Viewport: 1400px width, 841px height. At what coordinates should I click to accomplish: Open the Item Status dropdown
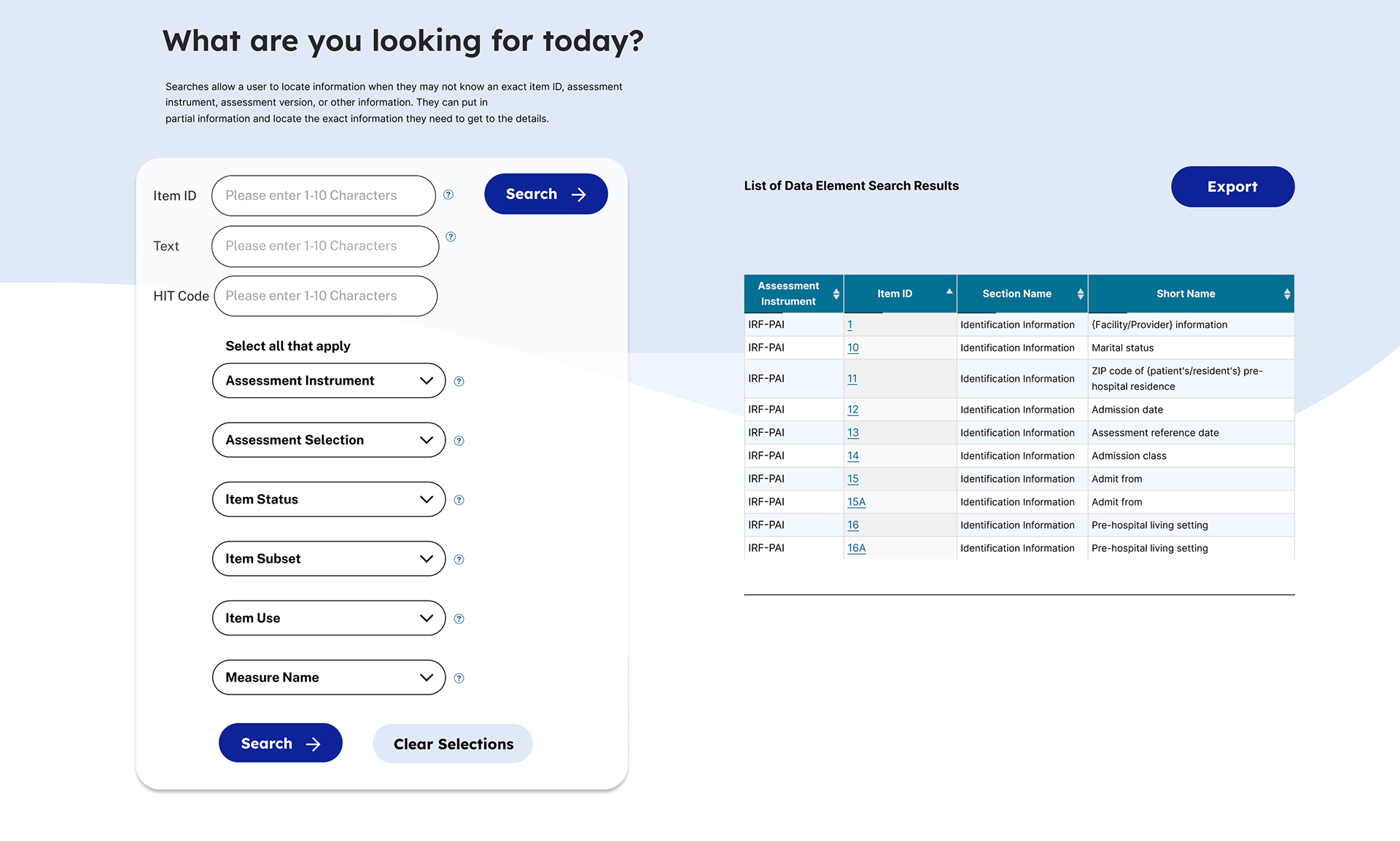tap(329, 499)
